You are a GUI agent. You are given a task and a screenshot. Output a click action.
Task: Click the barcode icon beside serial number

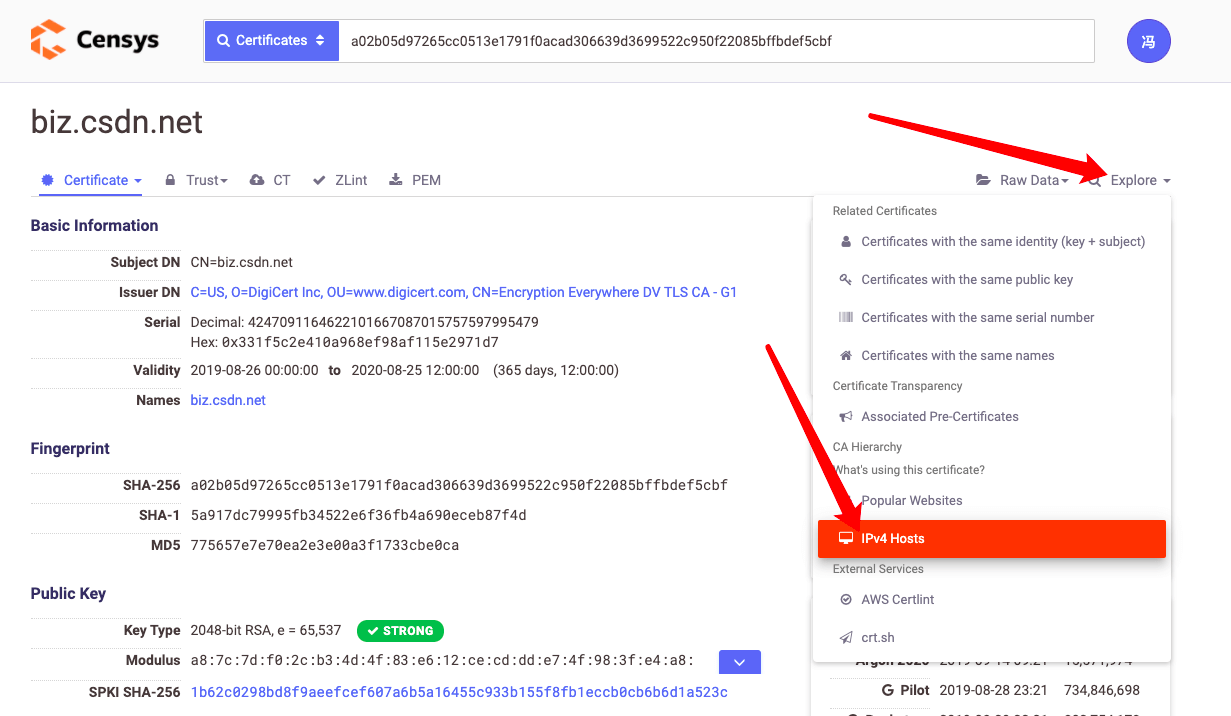846,317
